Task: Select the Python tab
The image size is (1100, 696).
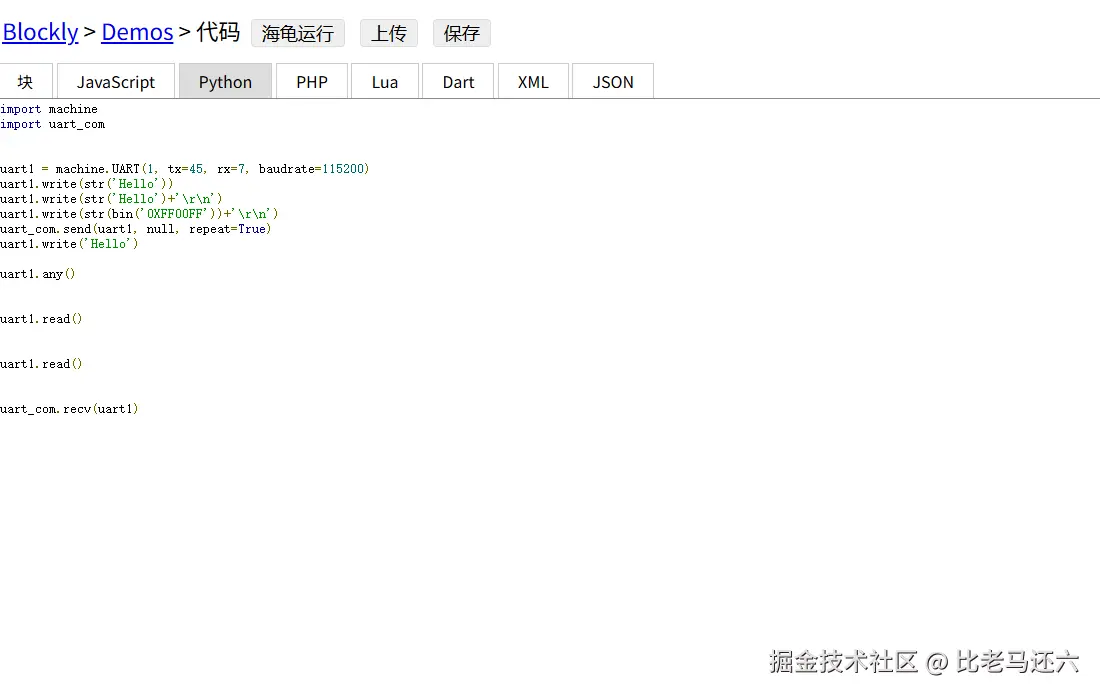Action: click(x=225, y=81)
